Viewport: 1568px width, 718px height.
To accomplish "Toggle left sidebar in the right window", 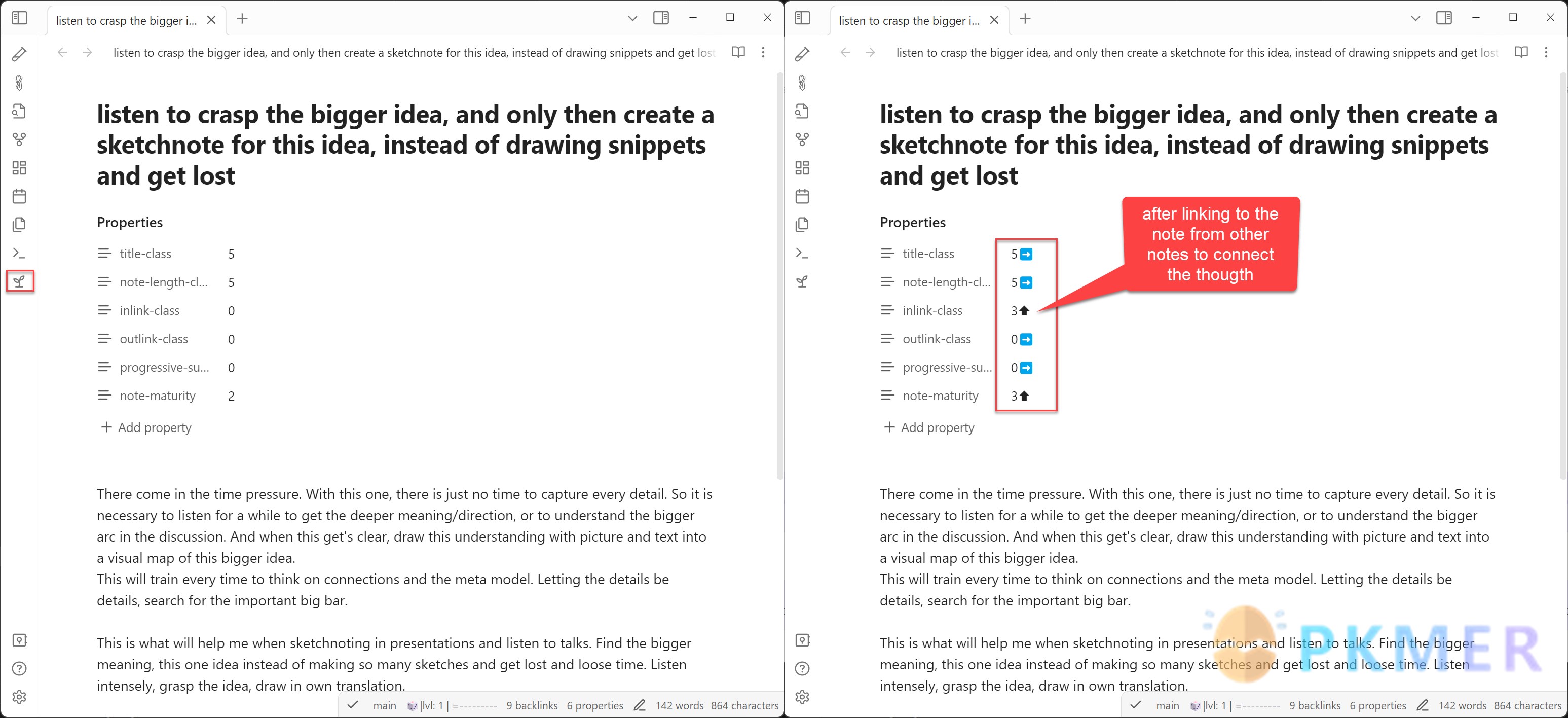I will [802, 18].
